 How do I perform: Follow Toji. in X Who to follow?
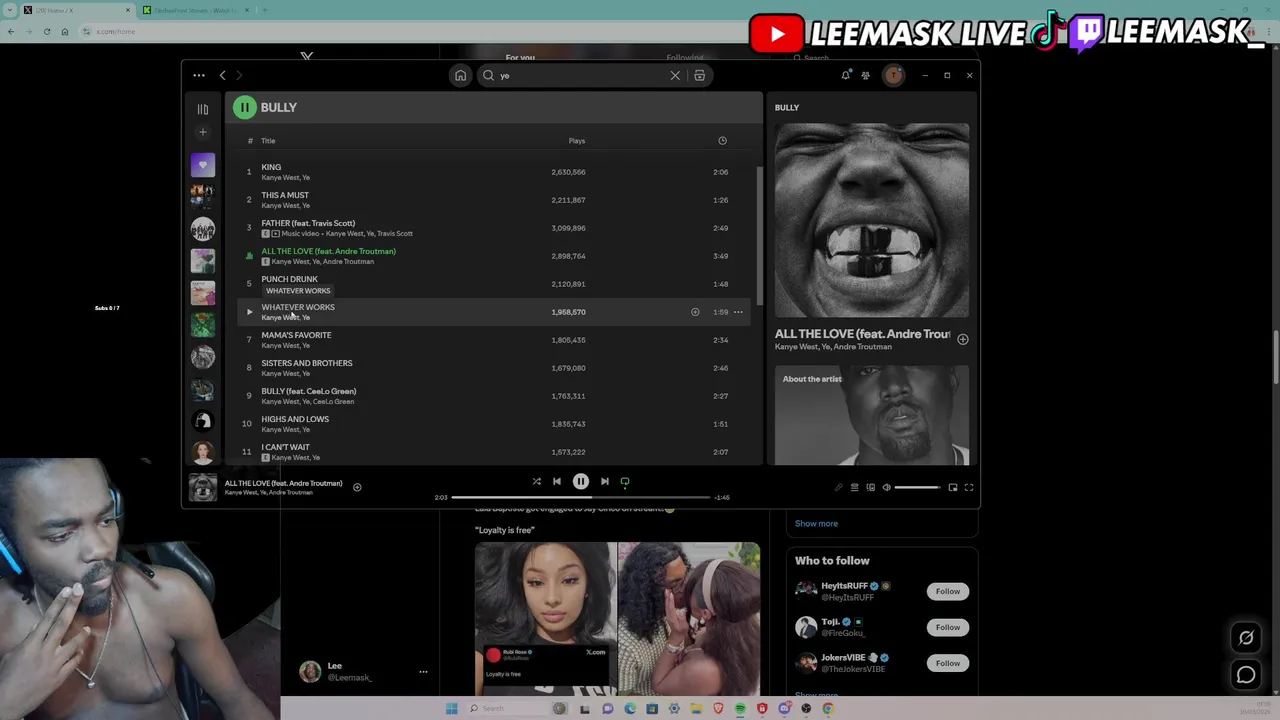947,627
